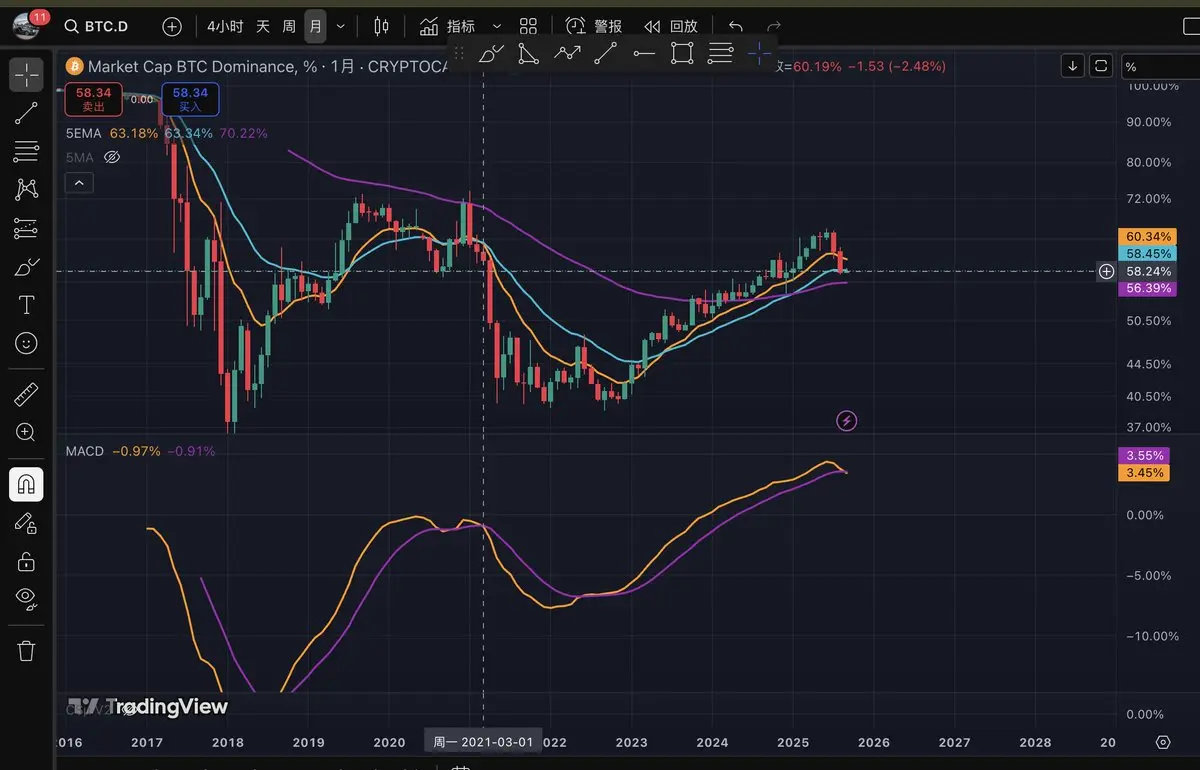Click the square brackets button above price scale
Viewport: 1200px width, 770px height.
click(x=1101, y=66)
